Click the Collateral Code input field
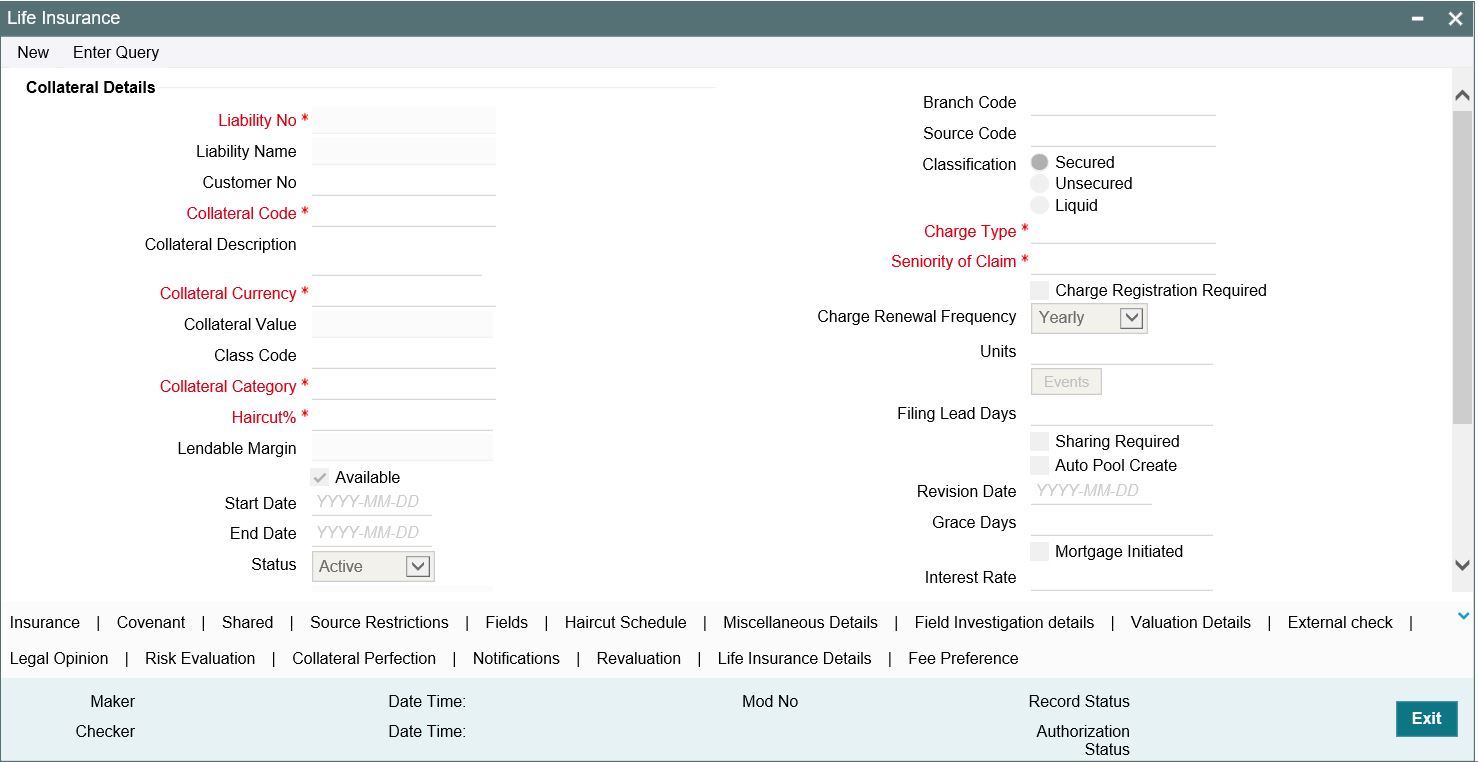Image resolution: width=1478 pixels, height=762 pixels. 404,213
